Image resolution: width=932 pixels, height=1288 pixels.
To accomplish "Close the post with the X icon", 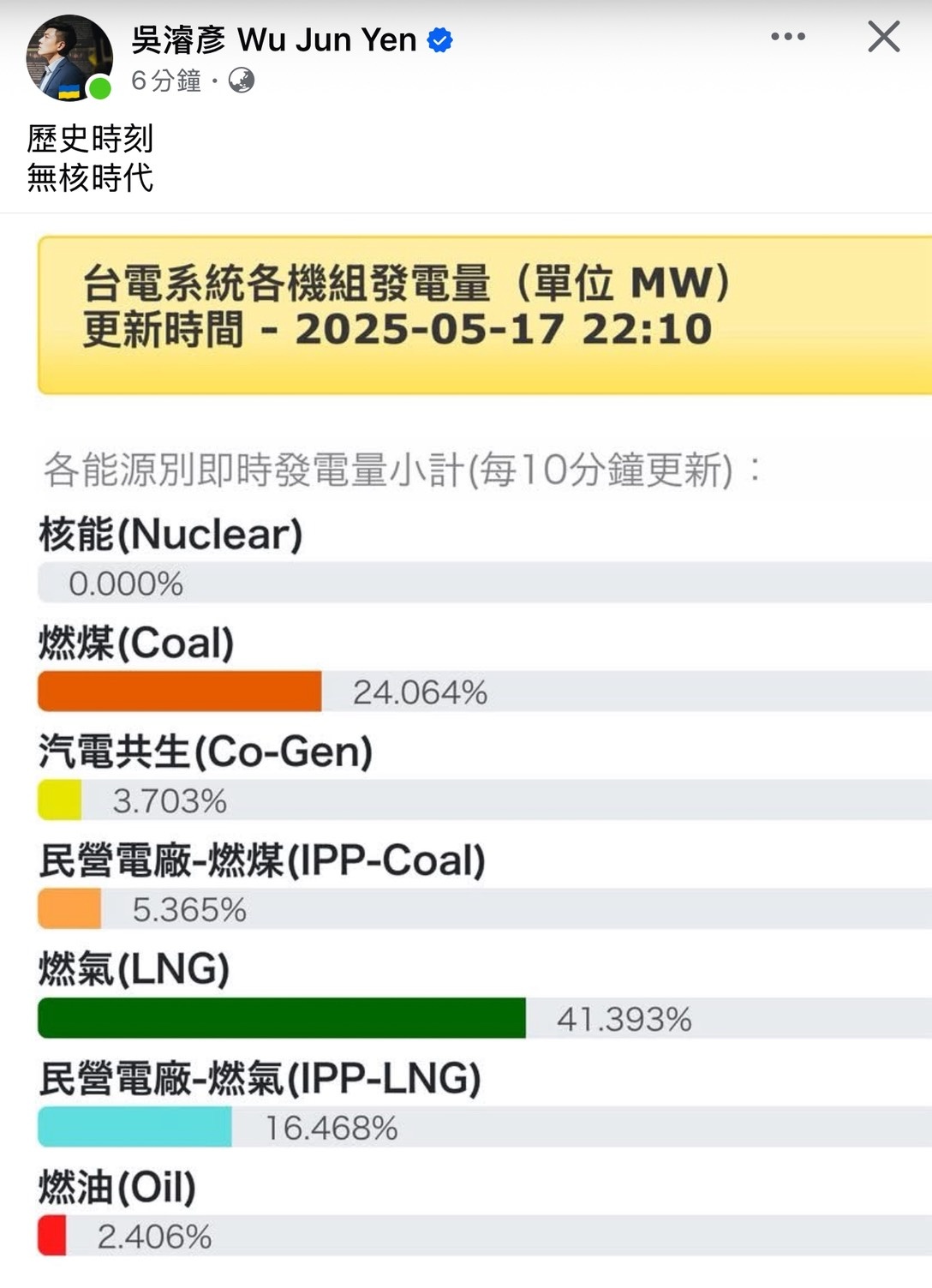I will coord(883,37).
